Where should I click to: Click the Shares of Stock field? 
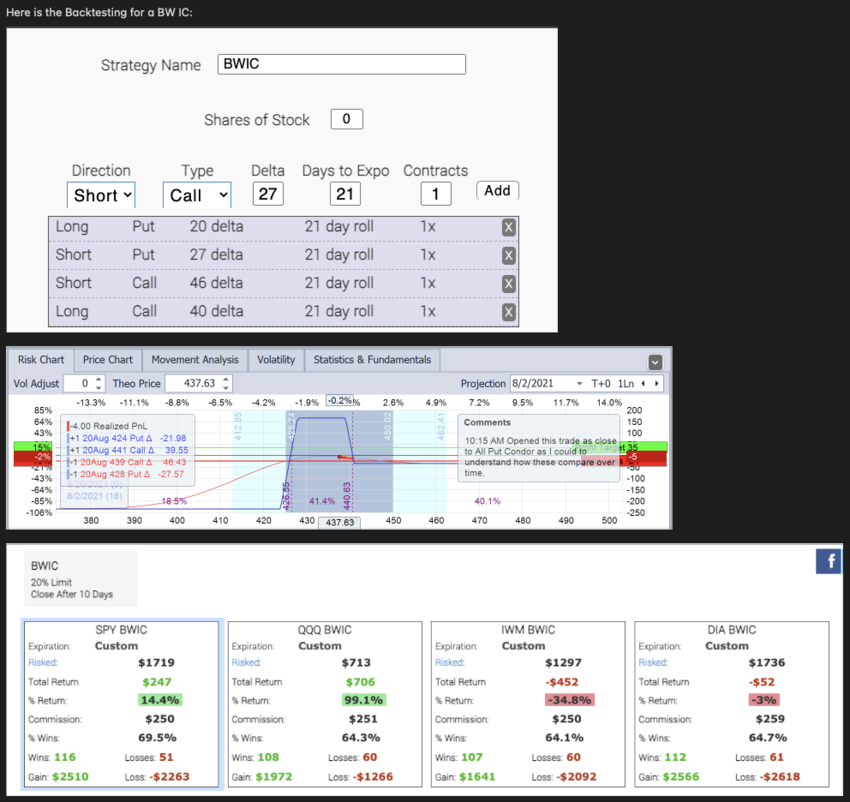[347, 119]
